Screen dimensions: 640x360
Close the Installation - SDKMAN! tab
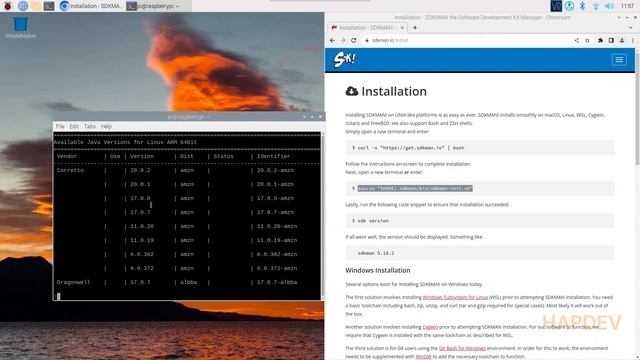coord(402,28)
